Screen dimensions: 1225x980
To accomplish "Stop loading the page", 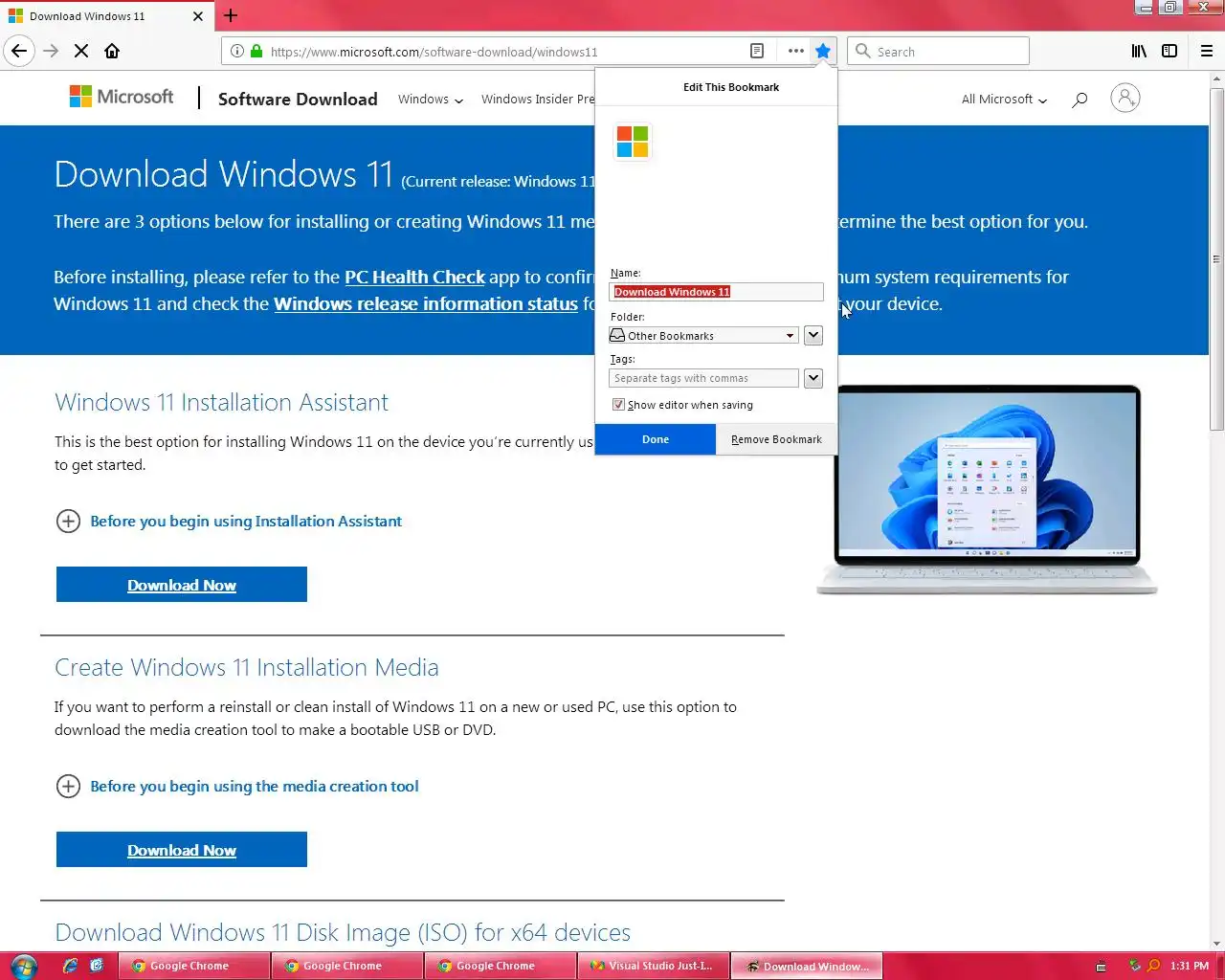I will (x=81, y=51).
